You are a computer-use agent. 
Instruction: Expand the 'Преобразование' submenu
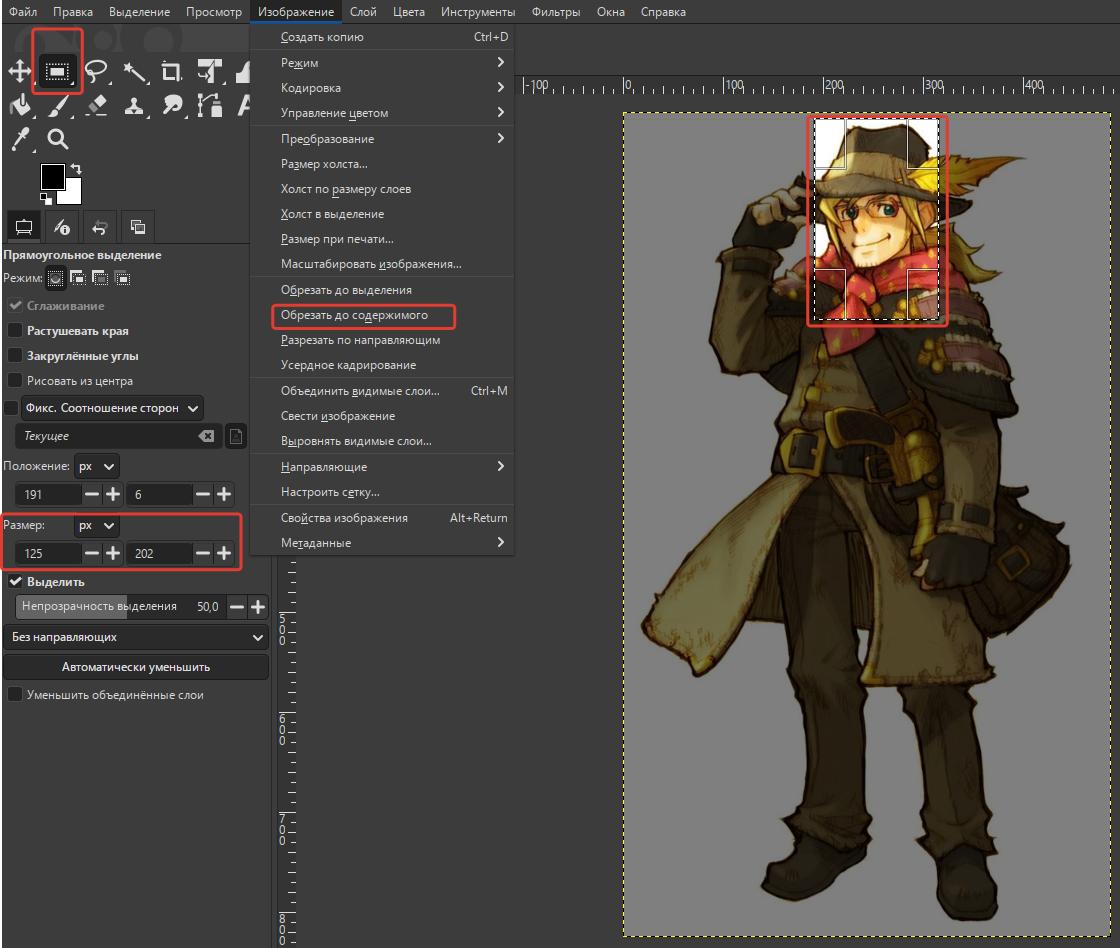coord(382,139)
